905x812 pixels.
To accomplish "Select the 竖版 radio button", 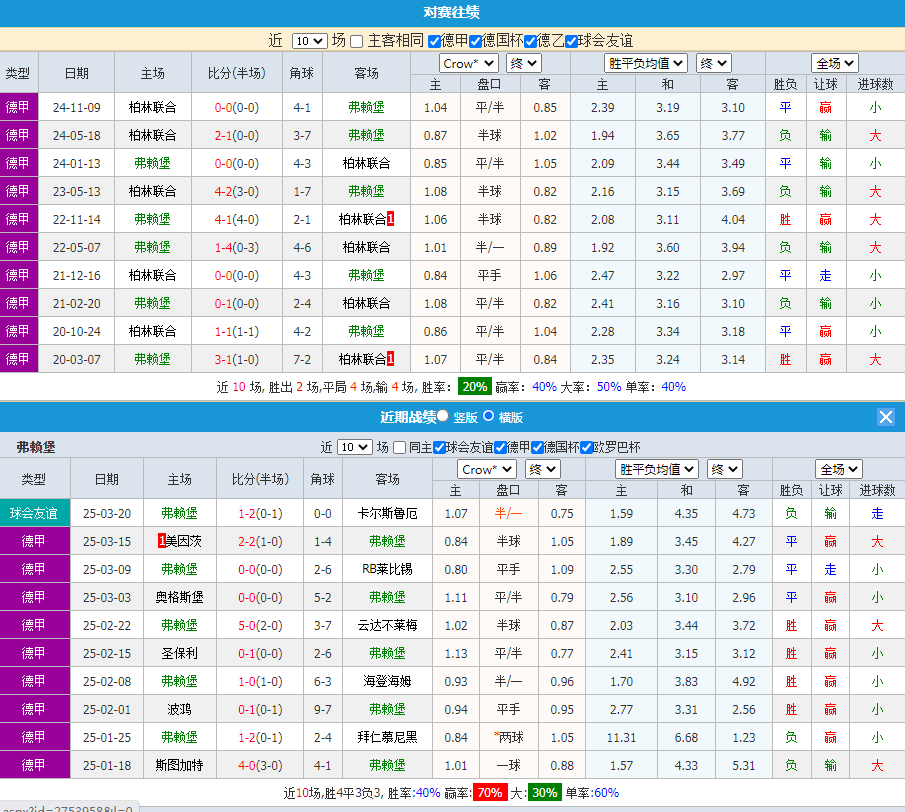I will click(443, 416).
